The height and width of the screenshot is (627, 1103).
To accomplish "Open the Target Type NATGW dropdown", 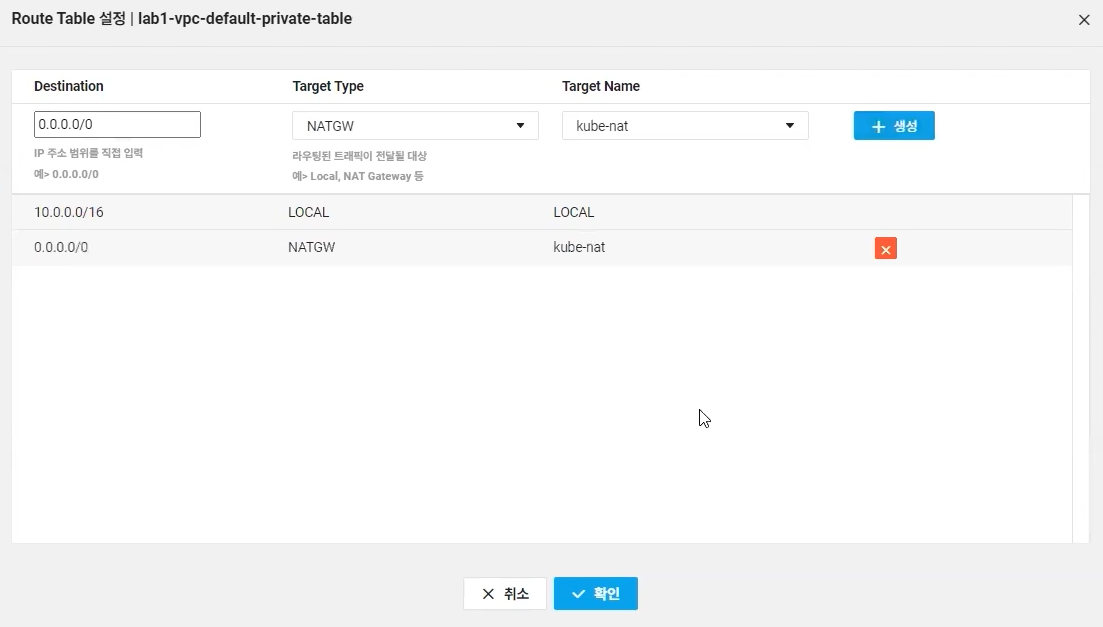I will pyautogui.click(x=415, y=126).
